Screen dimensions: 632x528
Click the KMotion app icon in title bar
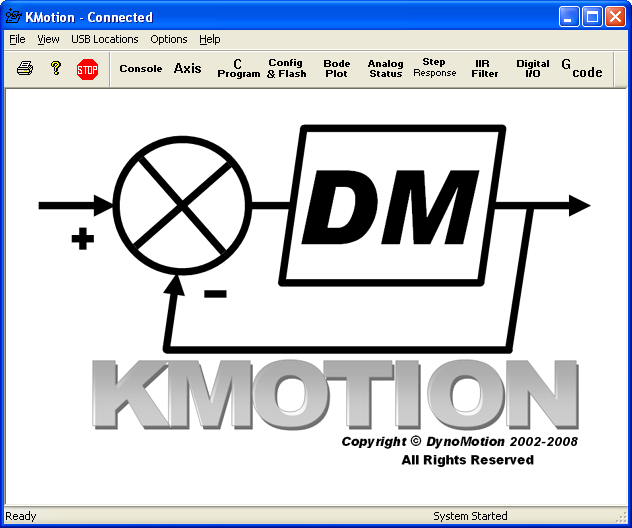click(x=13, y=16)
